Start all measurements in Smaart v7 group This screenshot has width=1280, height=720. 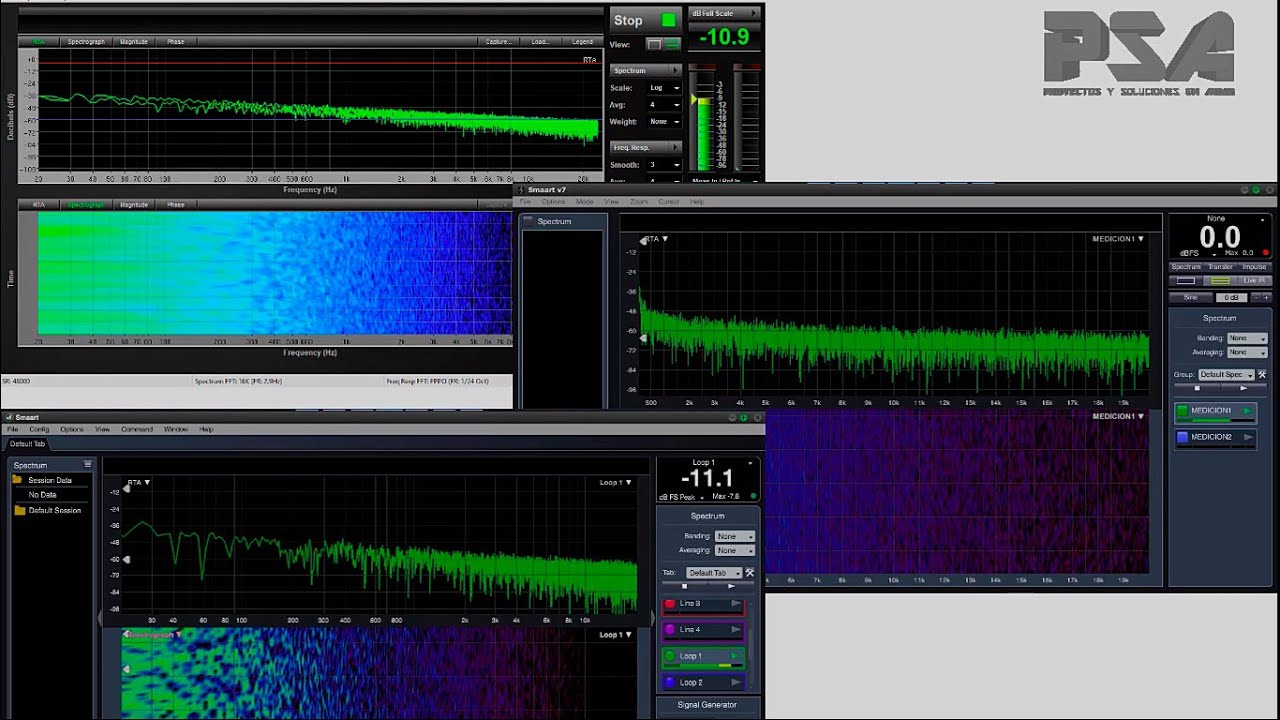point(1244,388)
